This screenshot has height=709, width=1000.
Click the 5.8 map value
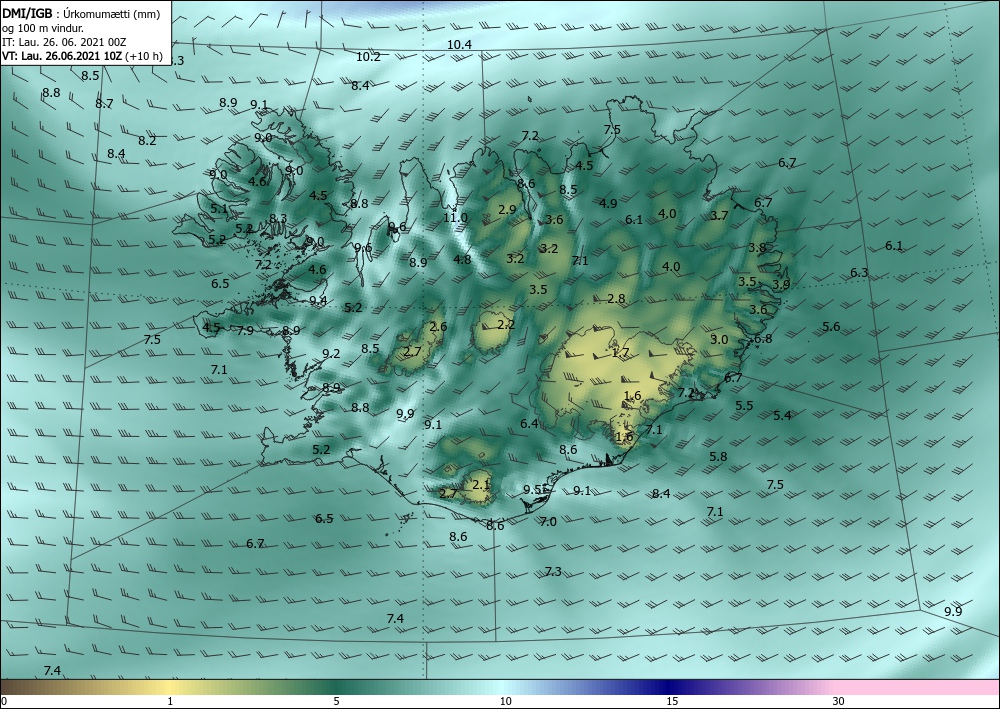[718, 457]
